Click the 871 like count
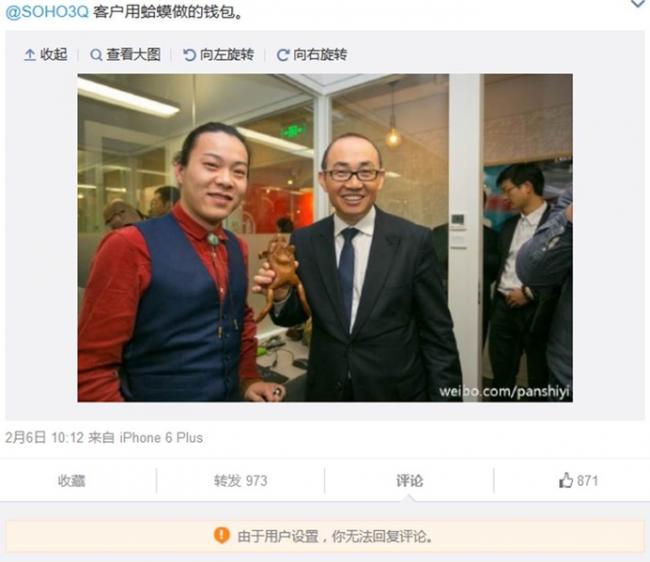This screenshot has height=562, width=650. click(x=587, y=481)
